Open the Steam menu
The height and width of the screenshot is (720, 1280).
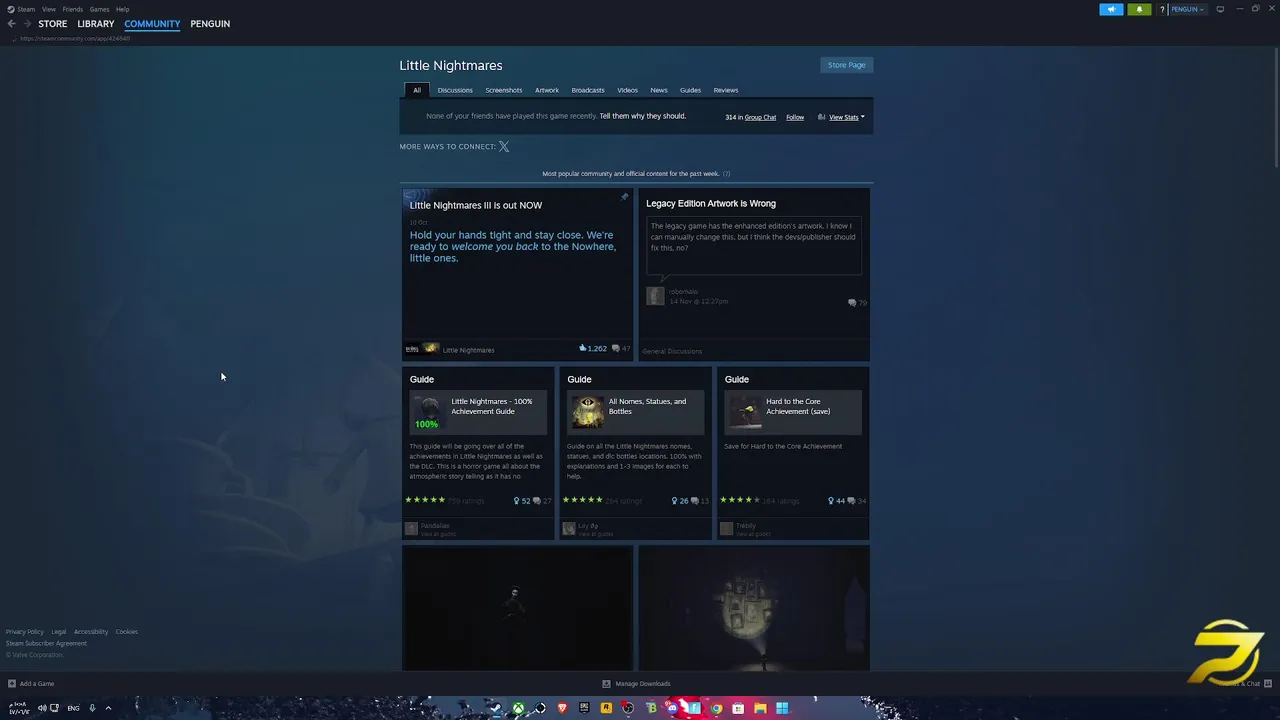21,9
